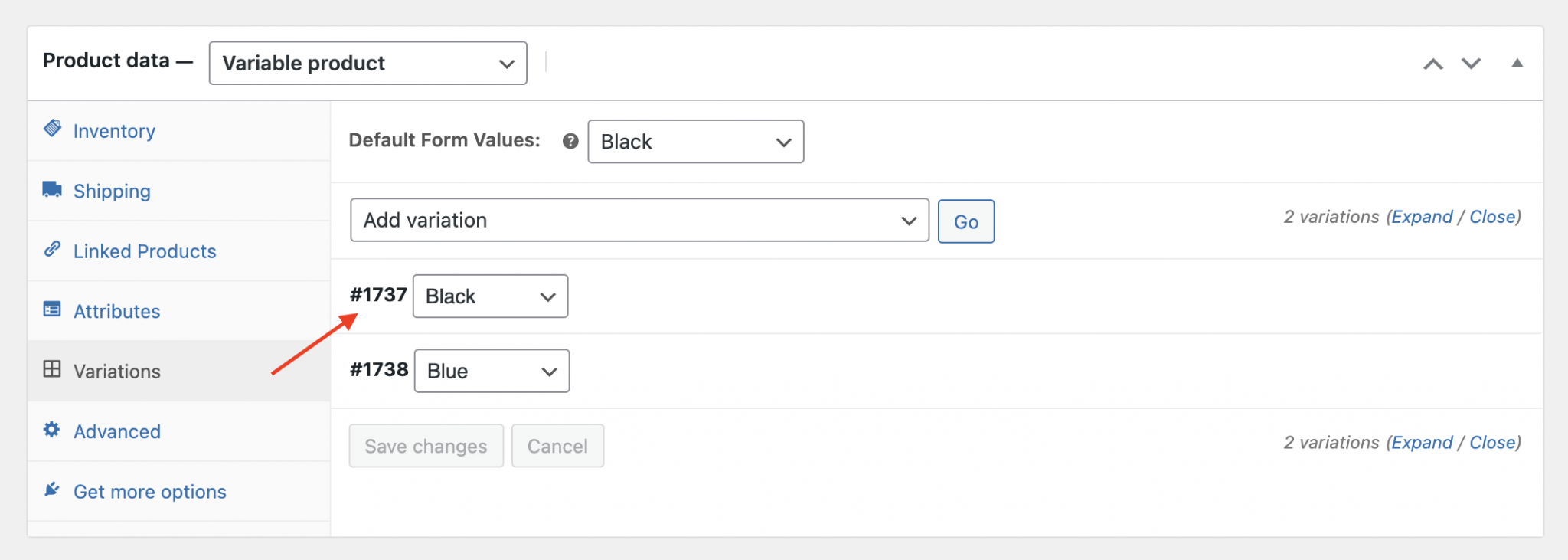This screenshot has height=560, width=1568.
Task: Change the Blue selection for variation #1738
Action: 492,371
